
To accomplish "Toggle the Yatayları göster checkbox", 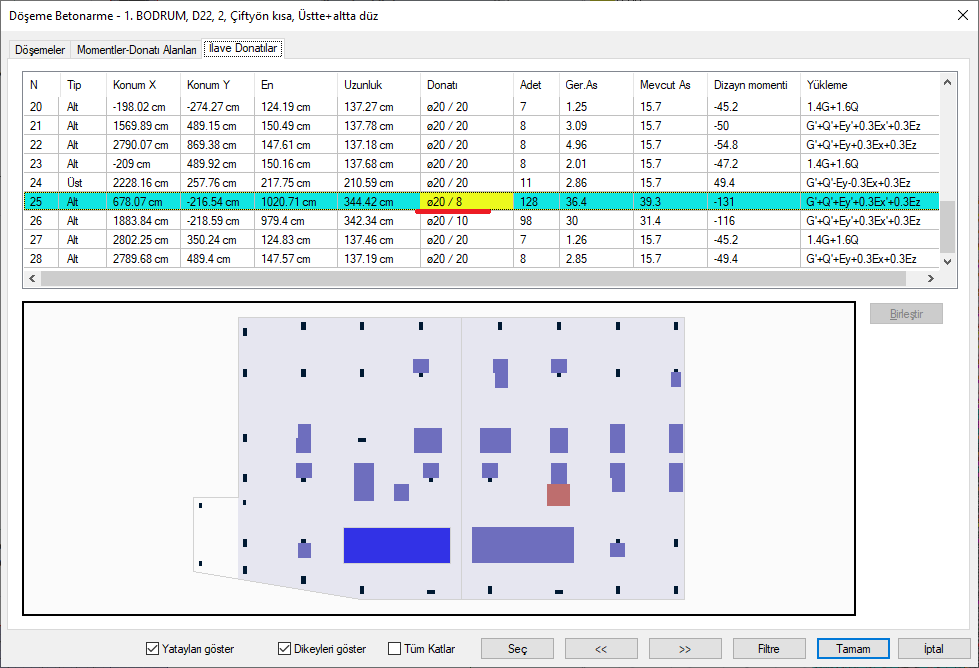I will (x=190, y=649).
